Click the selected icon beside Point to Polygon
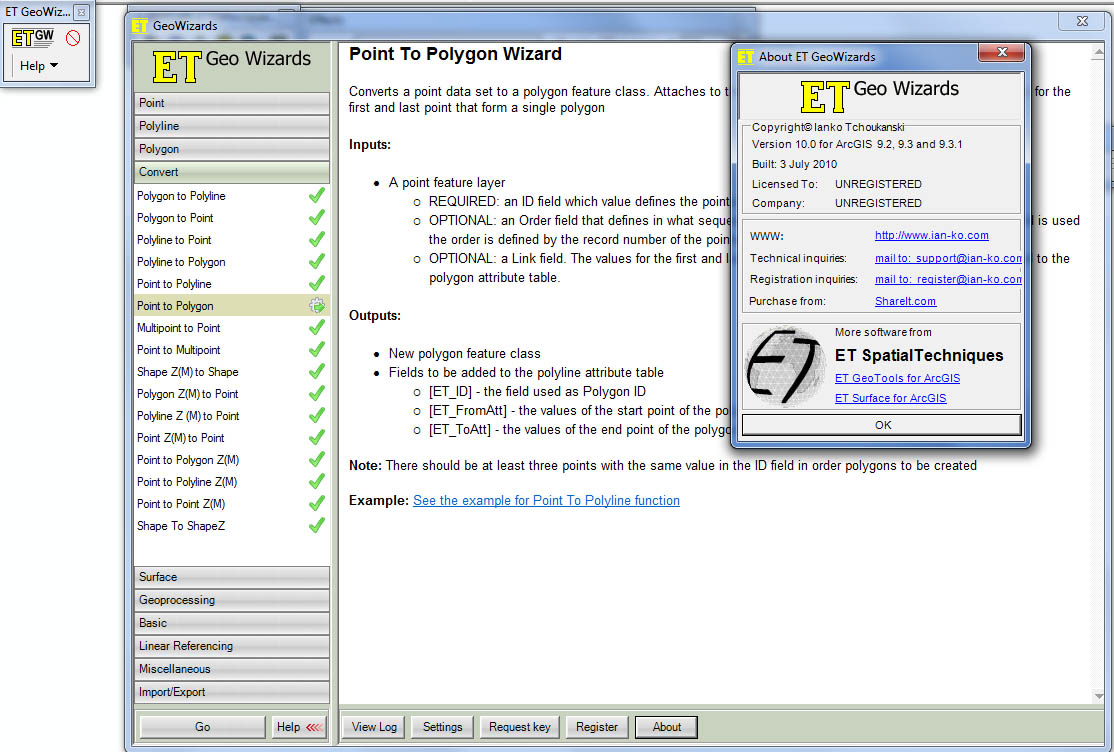Screen dimensions: 1114x752 click(x=317, y=306)
